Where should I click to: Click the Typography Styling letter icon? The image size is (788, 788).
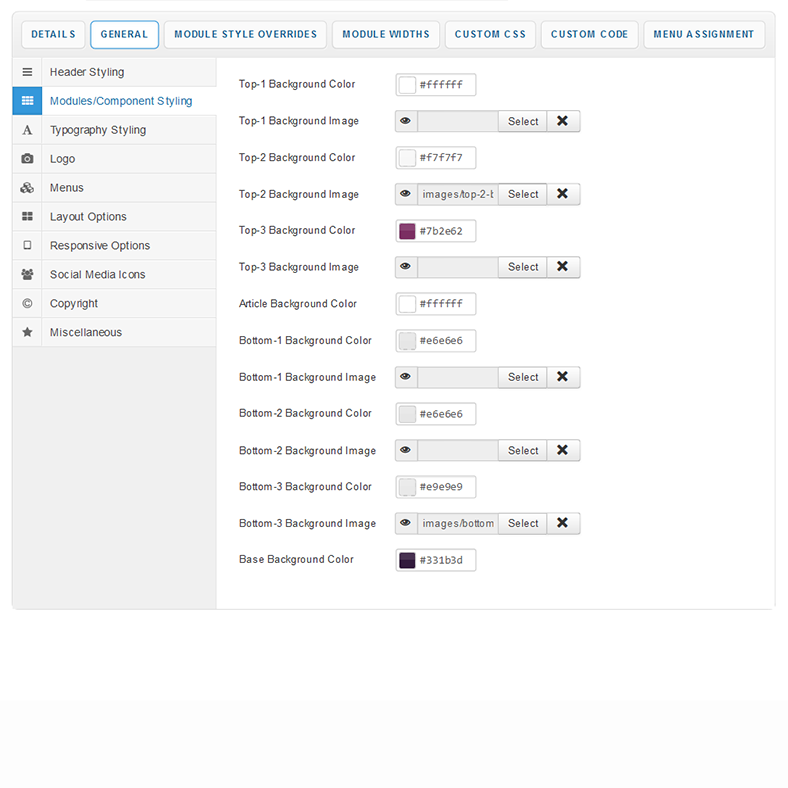27,130
